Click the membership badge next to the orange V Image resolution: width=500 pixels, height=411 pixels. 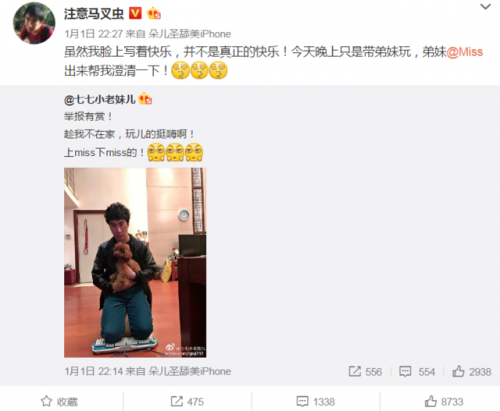click(x=154, y=13)
